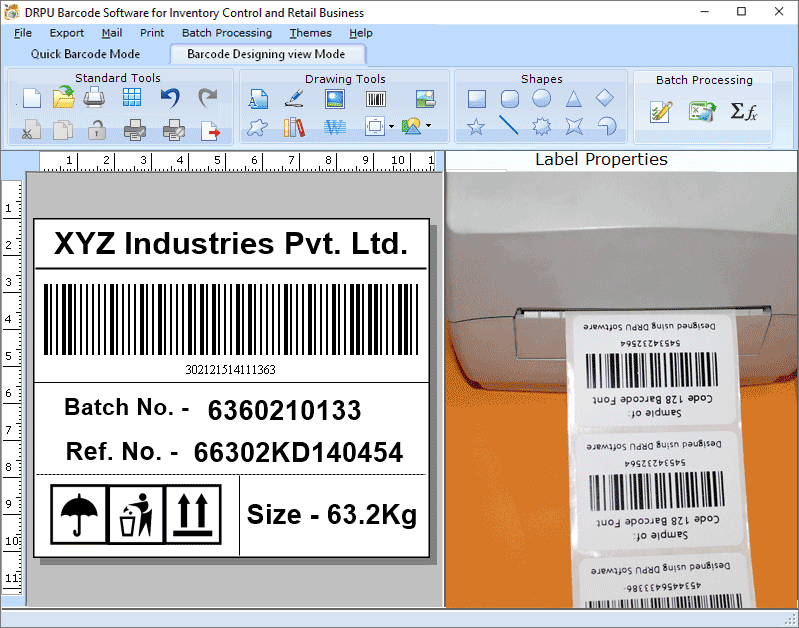This screenshot has width=799, height=628.
Task: Click the Label Properties panel header
Action: [x=601, y=160]
